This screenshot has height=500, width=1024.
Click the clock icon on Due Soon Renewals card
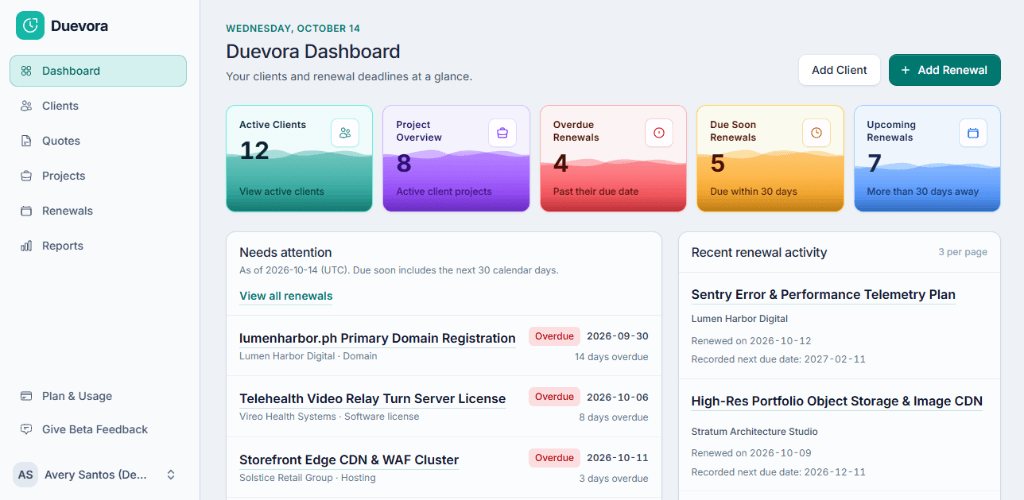click(816, 133)
